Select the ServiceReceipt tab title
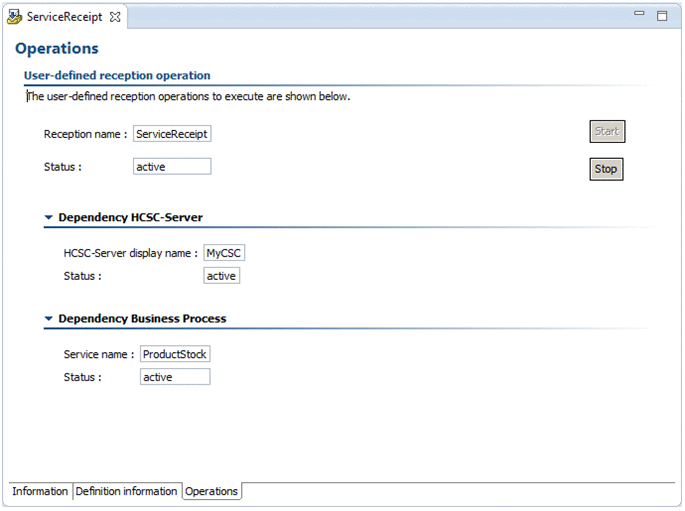Image resolution: width=685 pixels, height=511 pixels. pyautogui.click(x=64, y=17)
